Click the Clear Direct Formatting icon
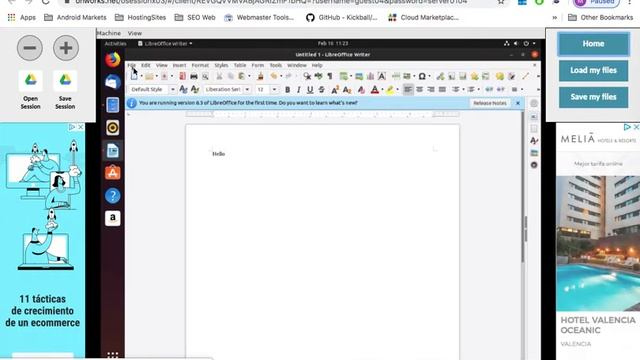The image size is (640, 360). [361, 90]
